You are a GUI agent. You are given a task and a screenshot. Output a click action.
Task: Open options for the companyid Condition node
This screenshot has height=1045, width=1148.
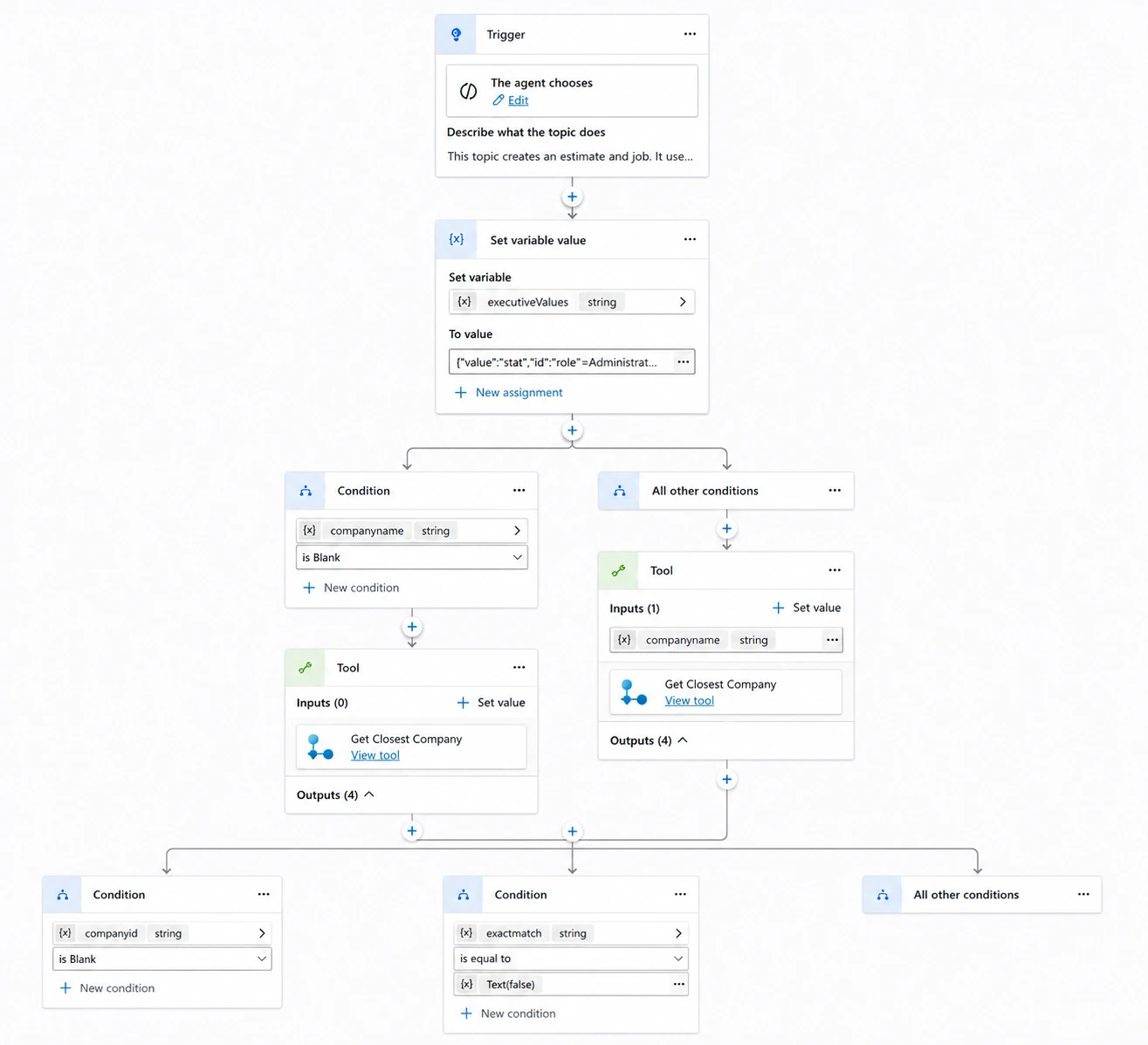point(264,894)
